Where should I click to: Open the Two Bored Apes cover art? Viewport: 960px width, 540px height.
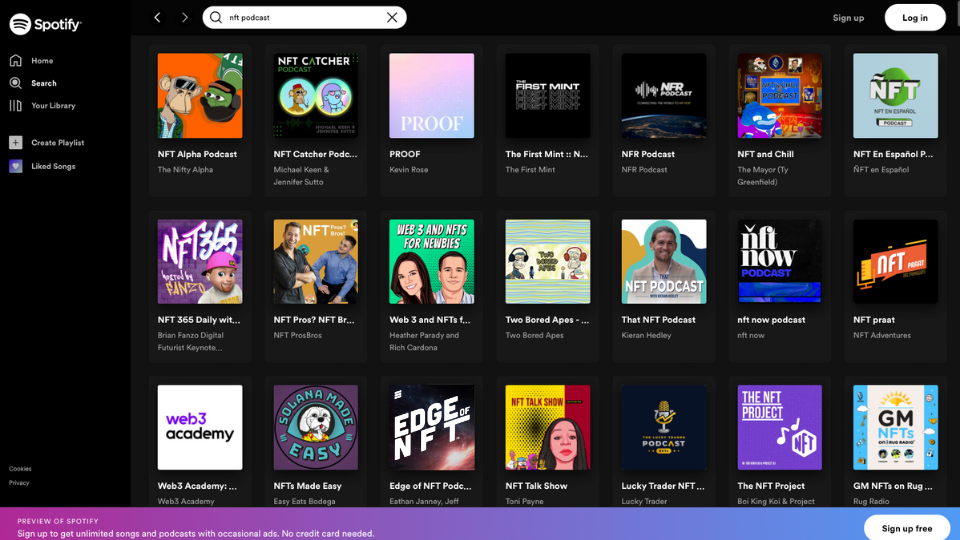pos(547,261)
